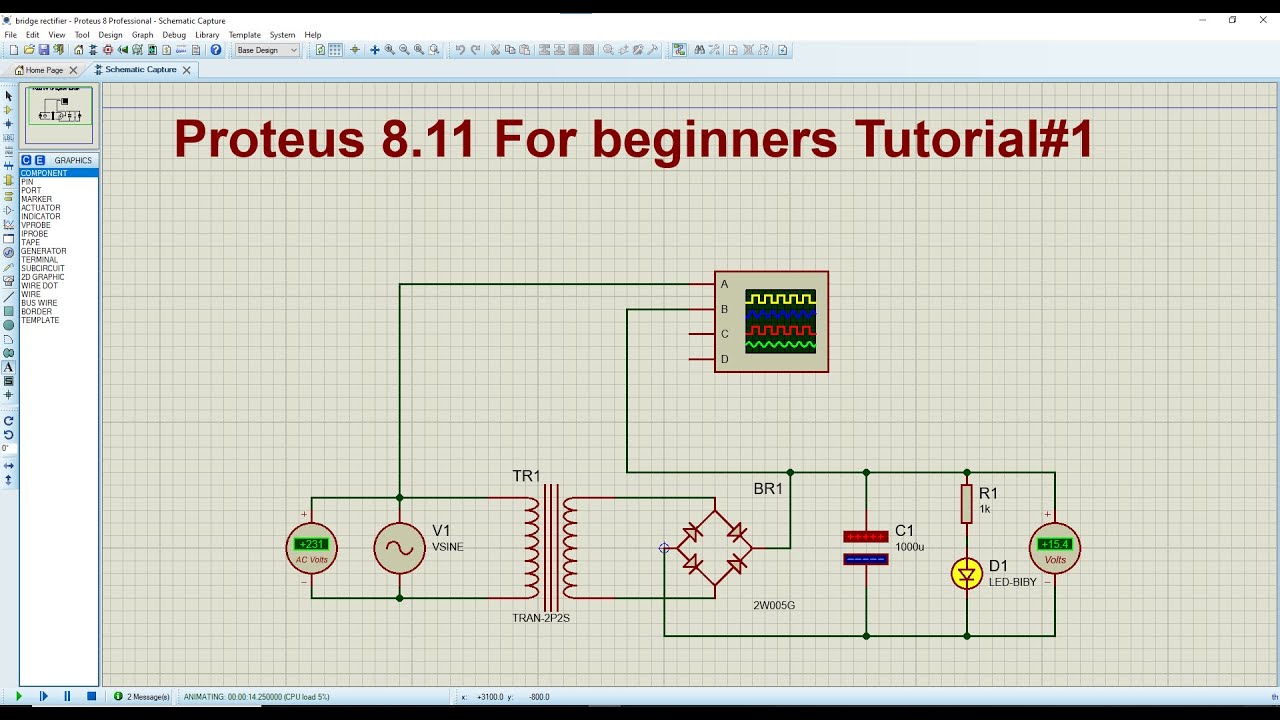The height and width of the screenshot is (720, 1280).
Task: Select COMPONENT in the graphics list
Action: coord(59,173)
